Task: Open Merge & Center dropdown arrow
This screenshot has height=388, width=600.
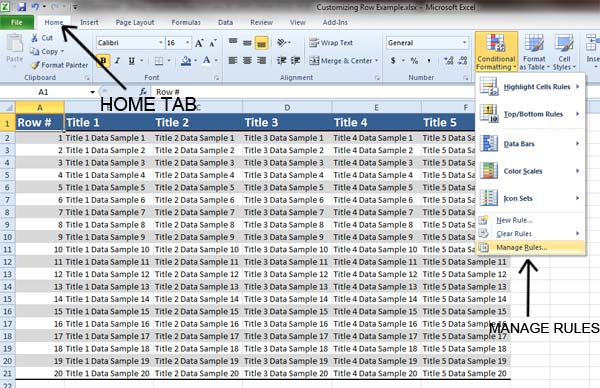Action: point(377,60)
